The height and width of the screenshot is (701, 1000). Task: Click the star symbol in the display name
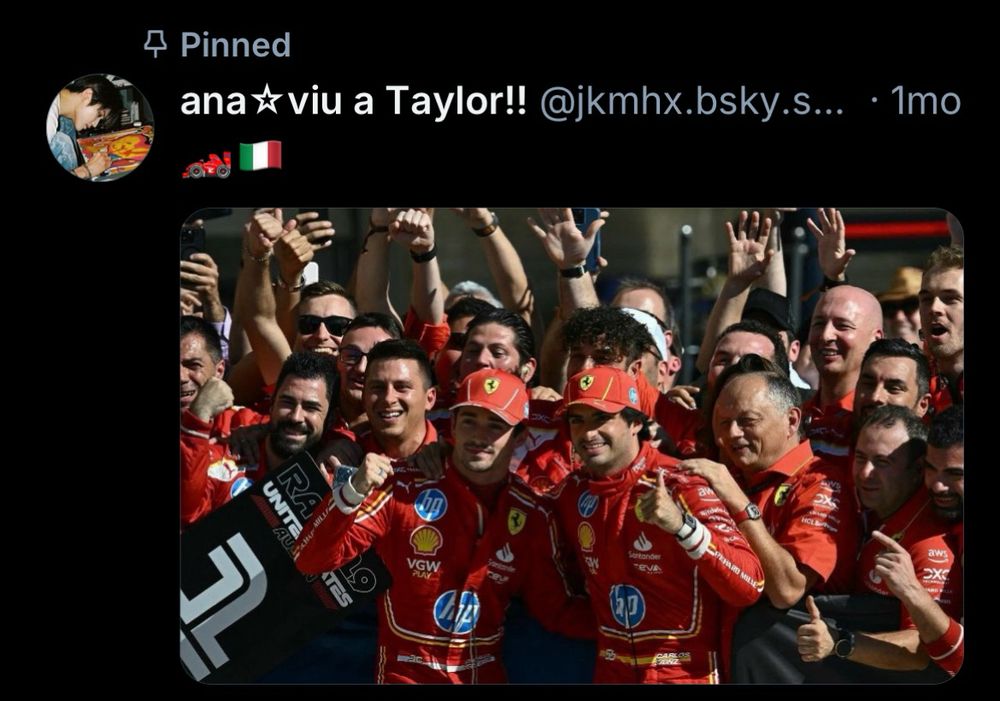tap(266, 102)
